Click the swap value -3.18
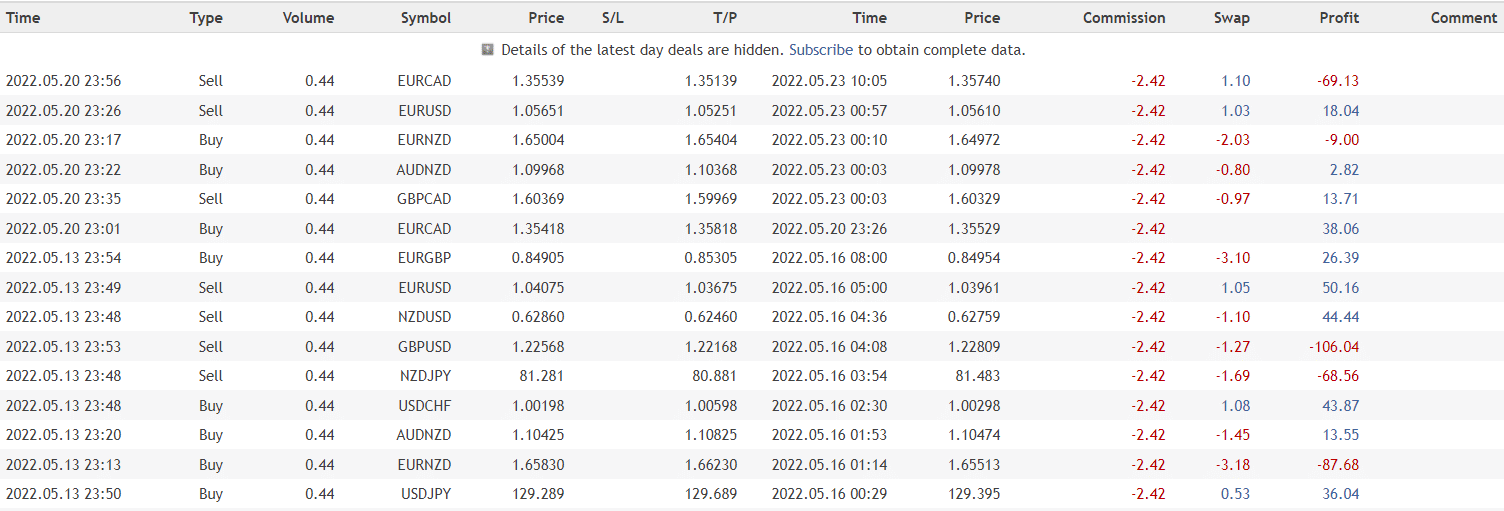1504x511 pixels. coord(1233,465)
